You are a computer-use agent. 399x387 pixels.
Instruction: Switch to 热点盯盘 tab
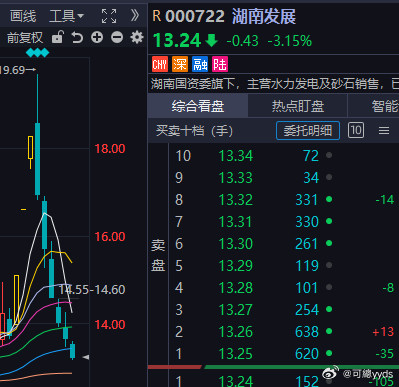(x=298, y=106)
